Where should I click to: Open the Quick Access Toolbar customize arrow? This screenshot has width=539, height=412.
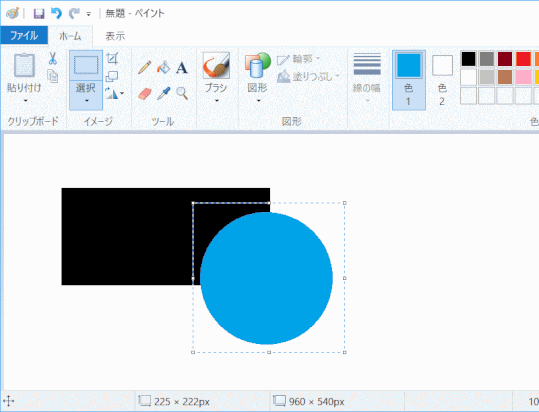tap(89, 14)
